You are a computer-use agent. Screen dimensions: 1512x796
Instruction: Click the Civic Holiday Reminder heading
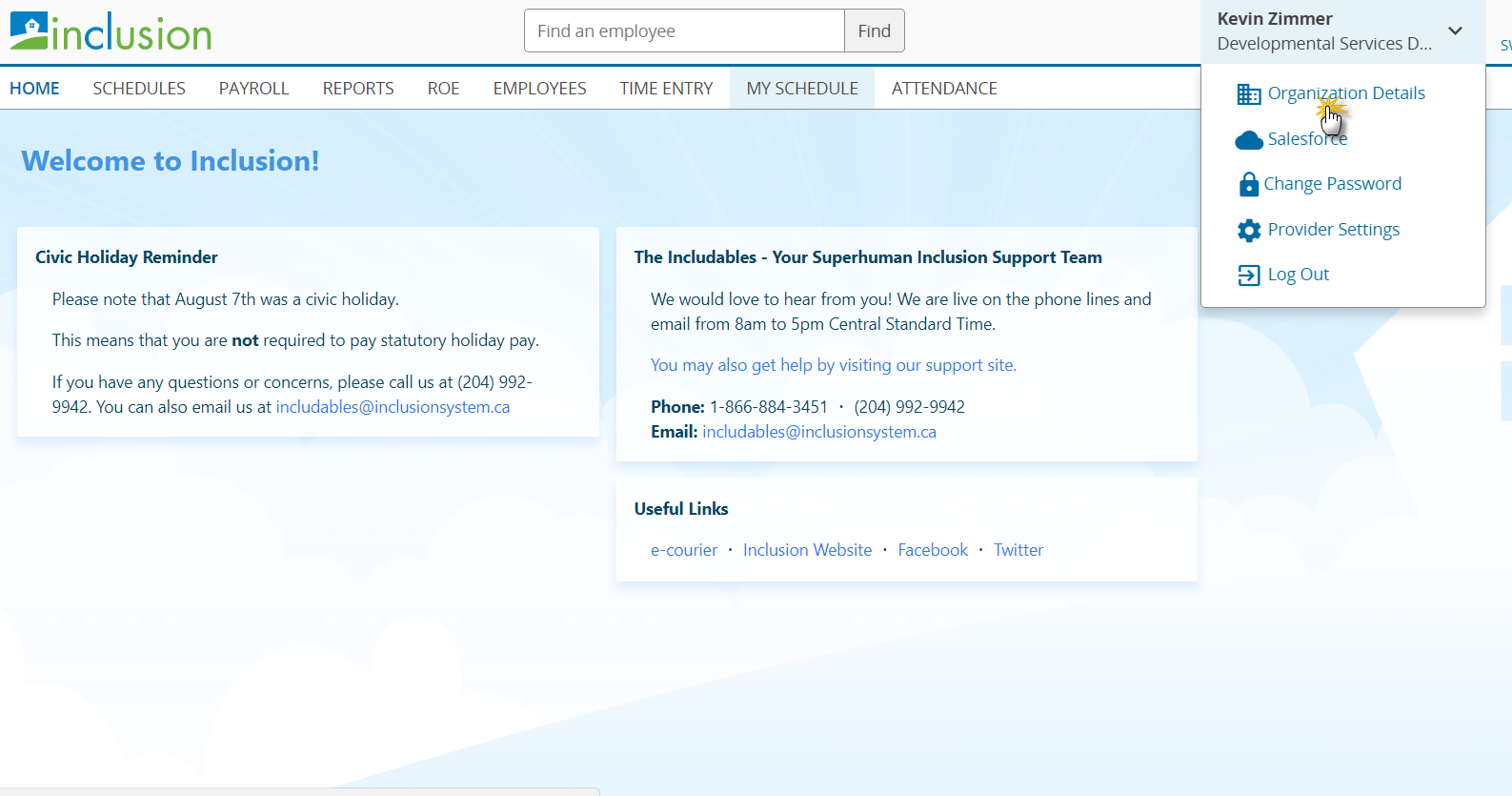(x=127, y=257)
